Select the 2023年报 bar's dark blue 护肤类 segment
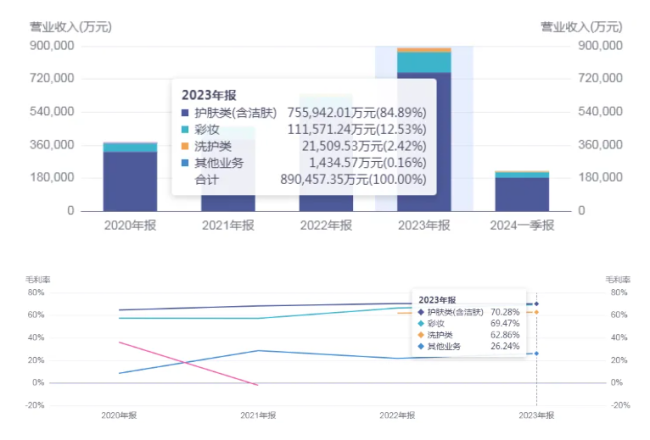Viewport: 650px width, 440px height. (424, 142)
